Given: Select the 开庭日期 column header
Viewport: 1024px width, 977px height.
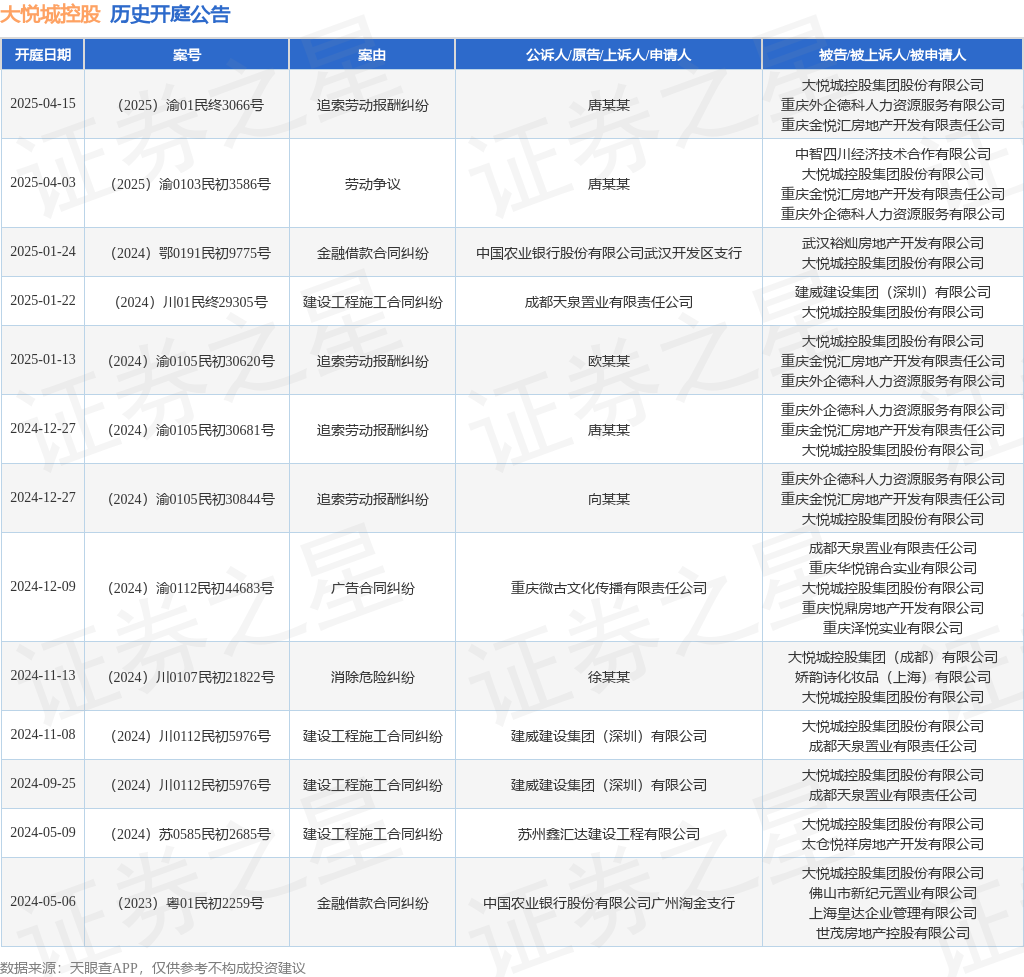Looking at the screenshot, I should pos(43,55).
